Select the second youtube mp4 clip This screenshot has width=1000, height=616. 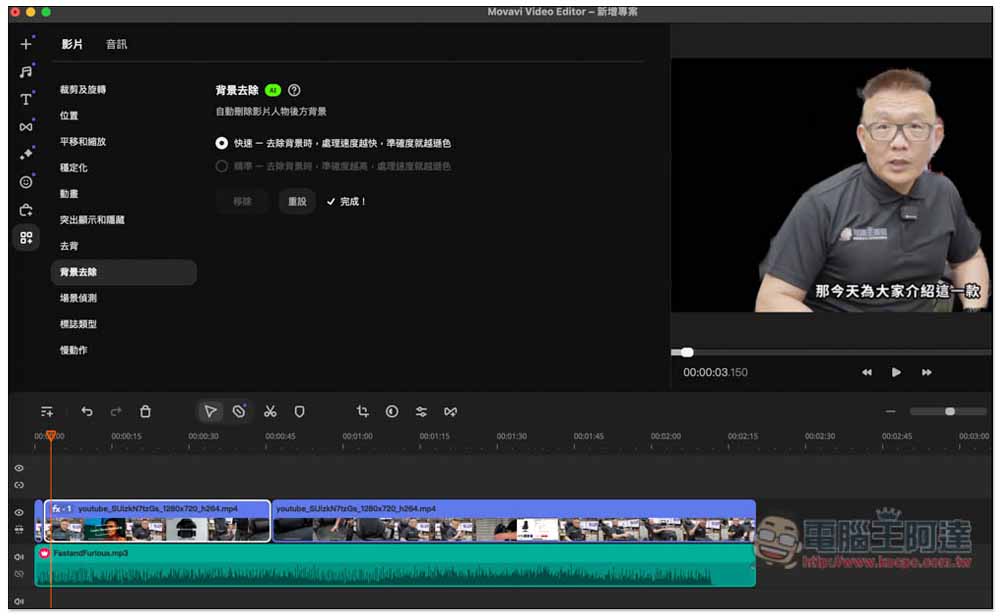click(x=514, y=521)
